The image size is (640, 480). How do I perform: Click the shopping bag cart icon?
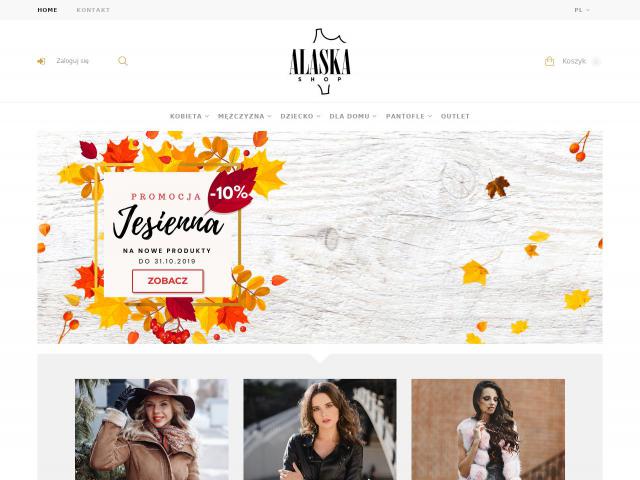(x=549, y=61)
